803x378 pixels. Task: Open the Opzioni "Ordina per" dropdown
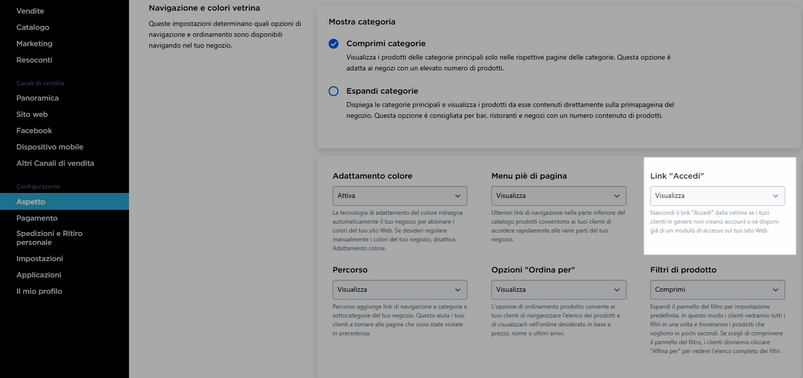point(559,289)
